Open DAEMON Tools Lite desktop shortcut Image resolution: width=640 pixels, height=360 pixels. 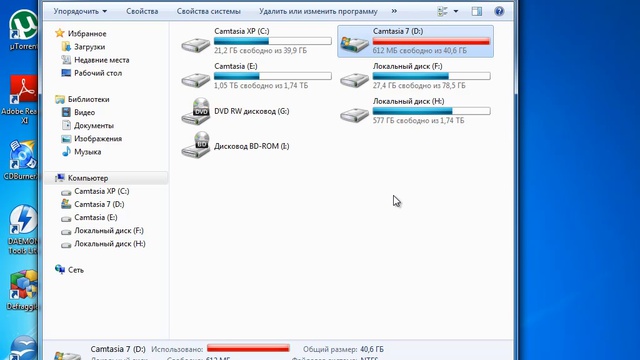coord(23,229)
